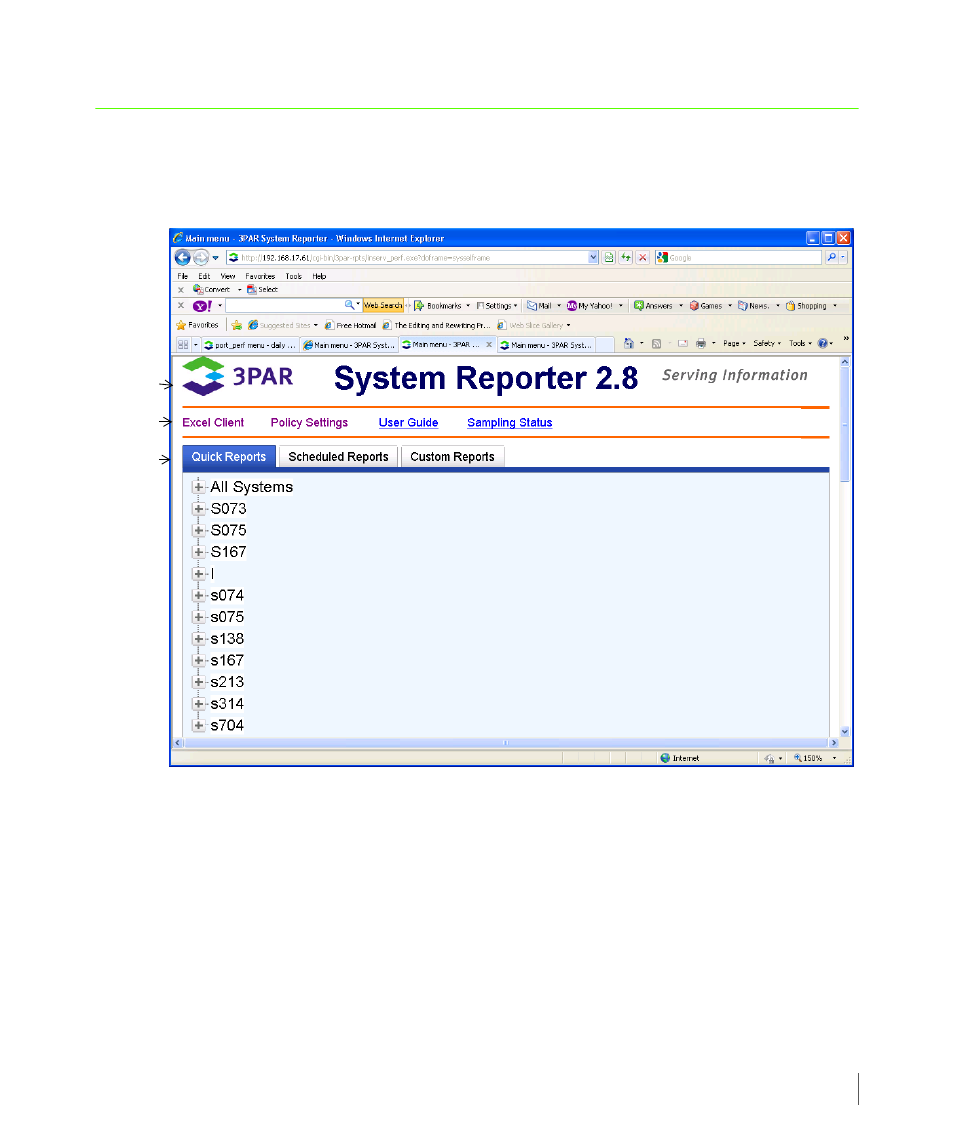The width and height of the screenshot is (954, 1145).
Task: Expand the s074 tree node
Action: [x=198, y=595]
